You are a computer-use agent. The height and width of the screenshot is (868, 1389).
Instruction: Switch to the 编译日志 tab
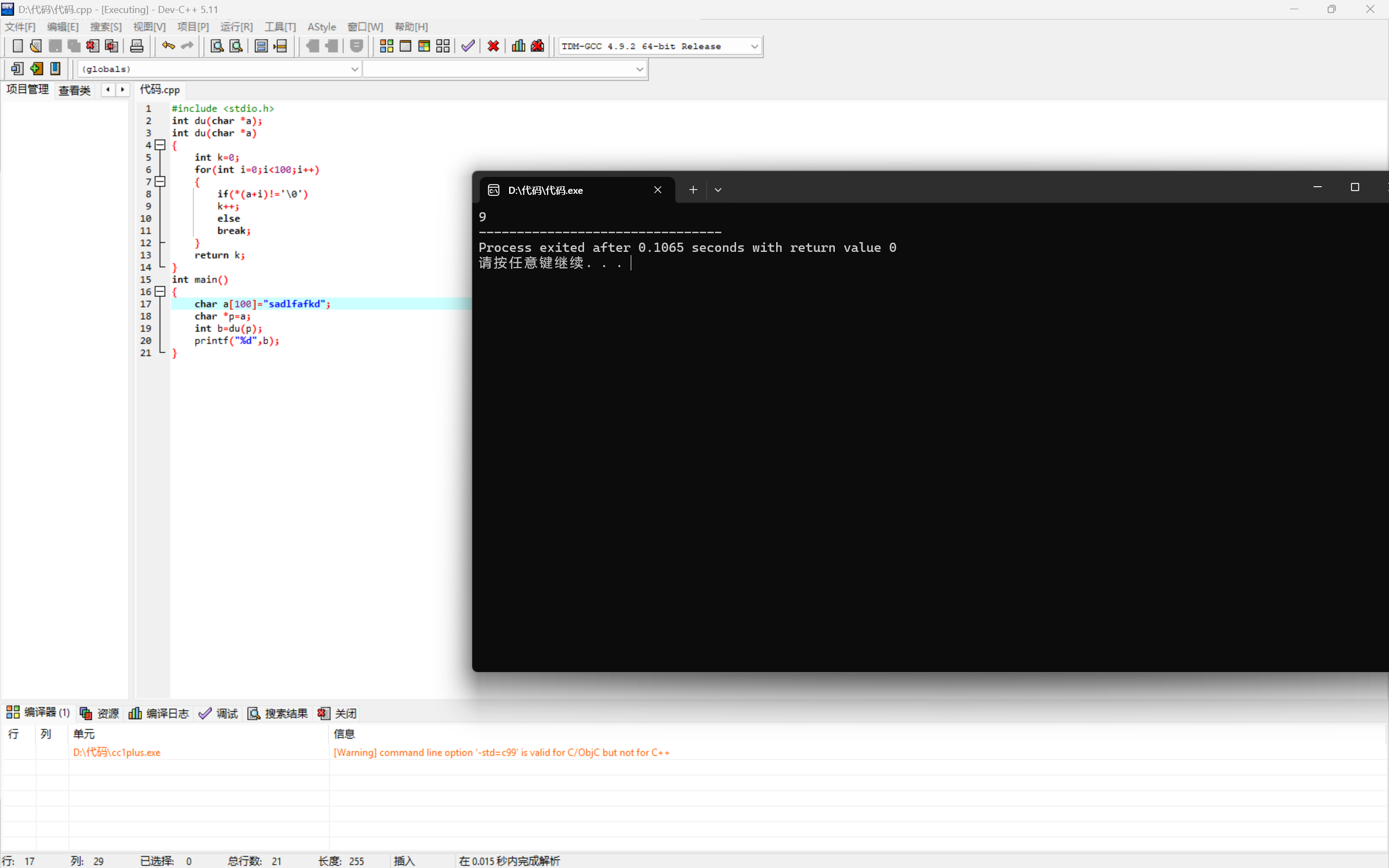pos(159,713)
